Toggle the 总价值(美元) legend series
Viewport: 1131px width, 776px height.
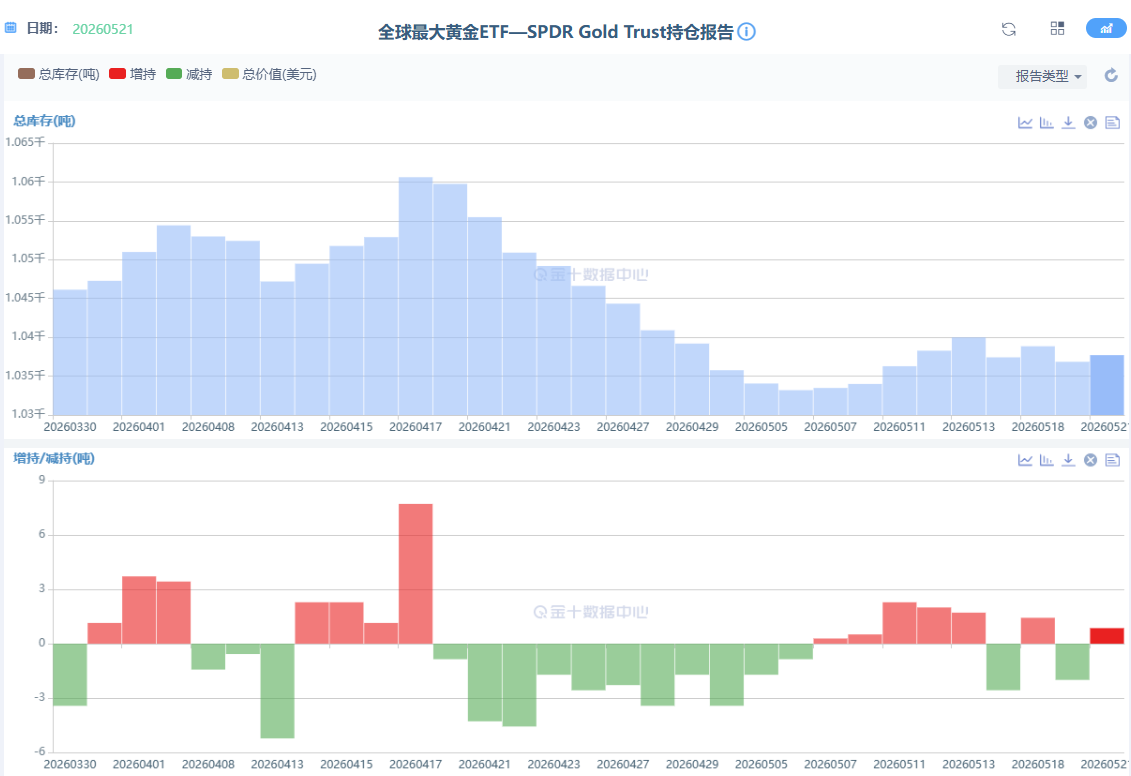pyautogui.click(x=269, y=74)
